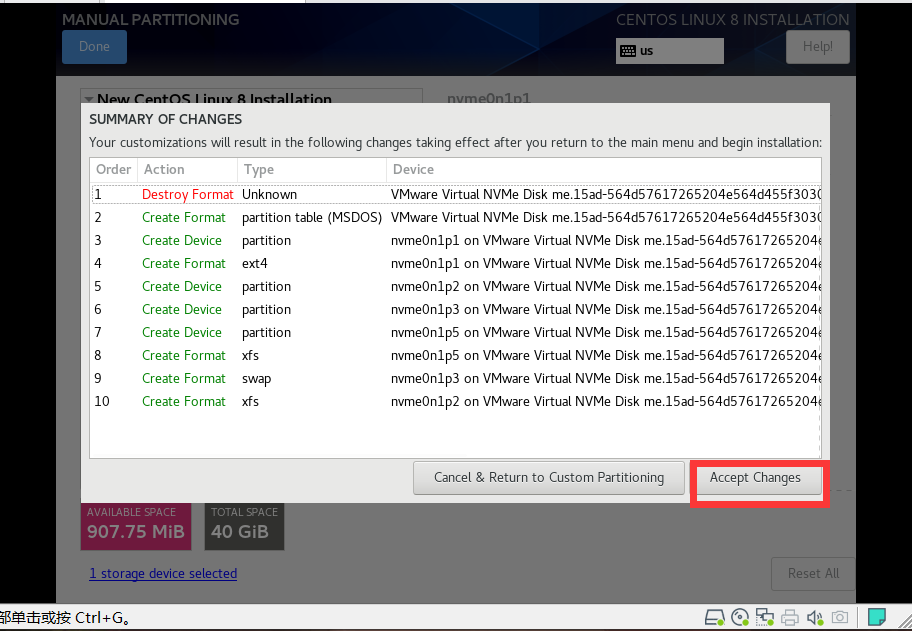The image size is (912, 631).
Task: Select row 4 ext4 format entry
Action: [456, 263]
